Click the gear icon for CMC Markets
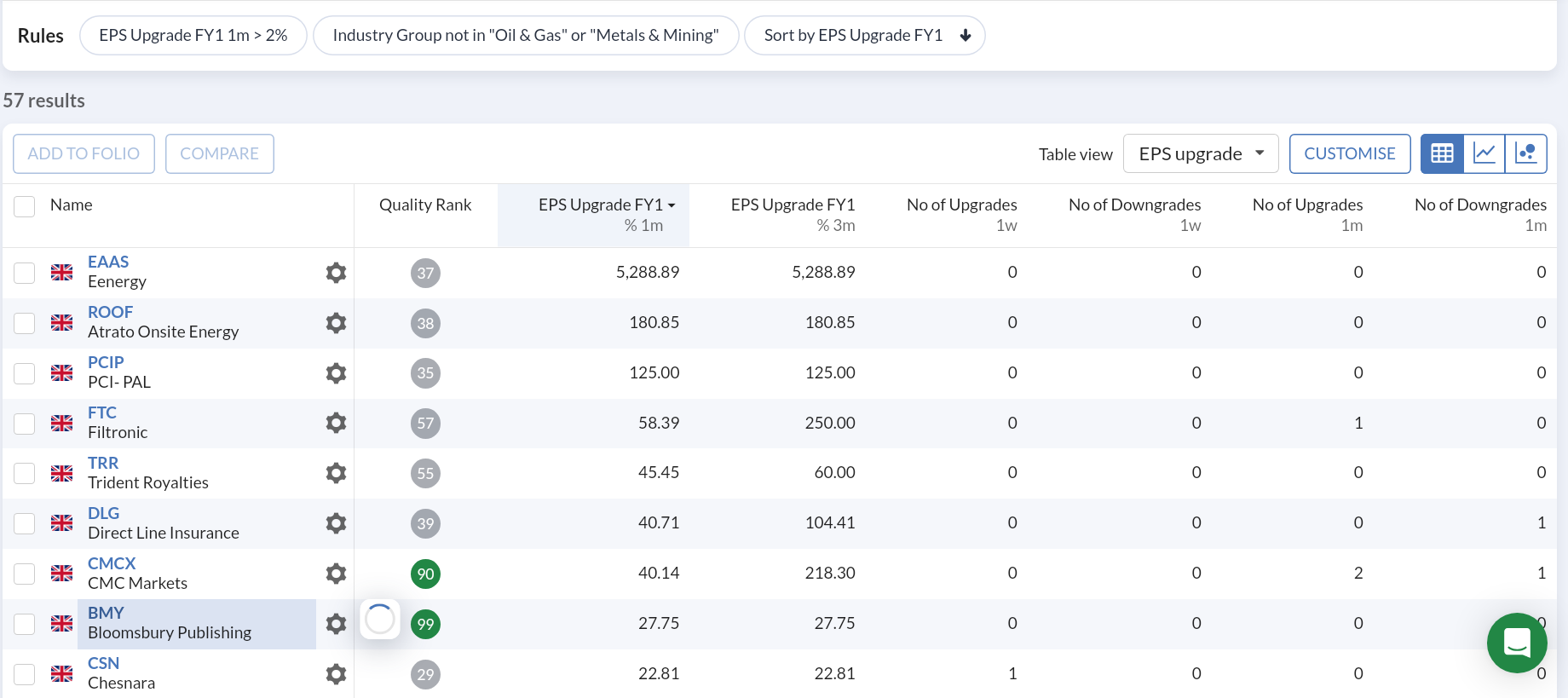Viewport: 1568px width, 698px height. 336,574
